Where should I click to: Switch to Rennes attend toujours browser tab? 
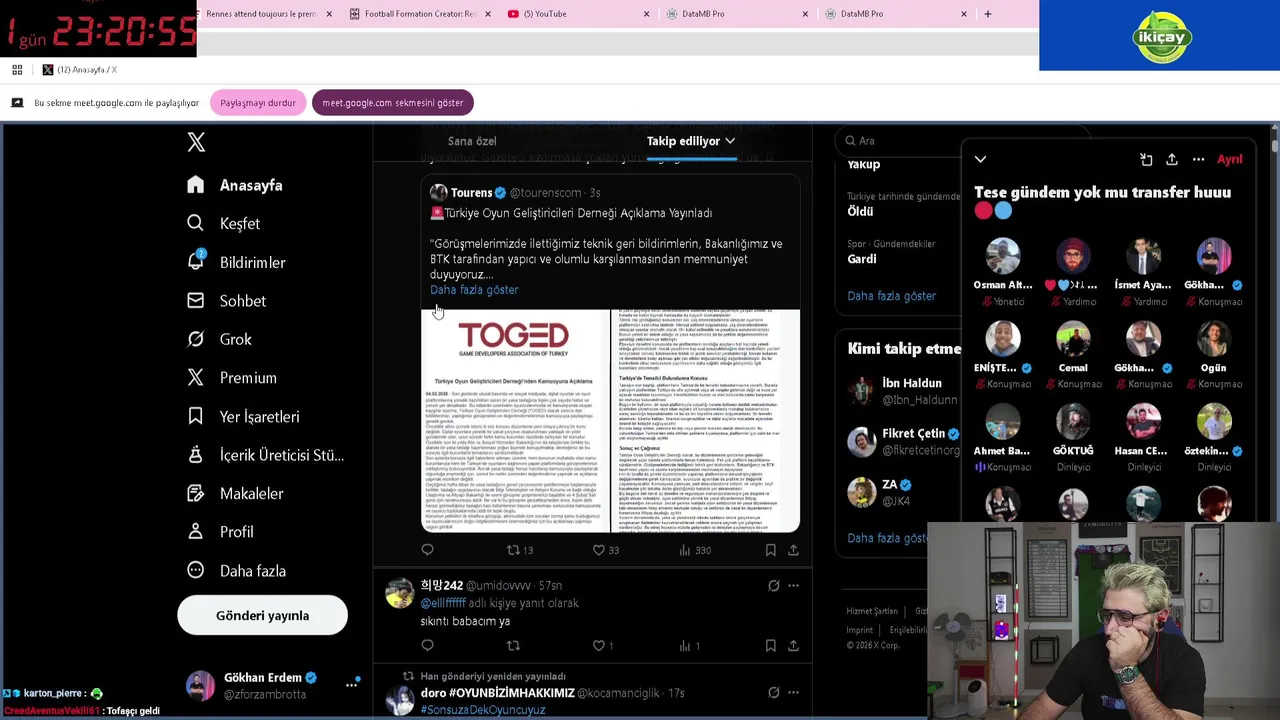pyautogui.click(x=260, y=14)
